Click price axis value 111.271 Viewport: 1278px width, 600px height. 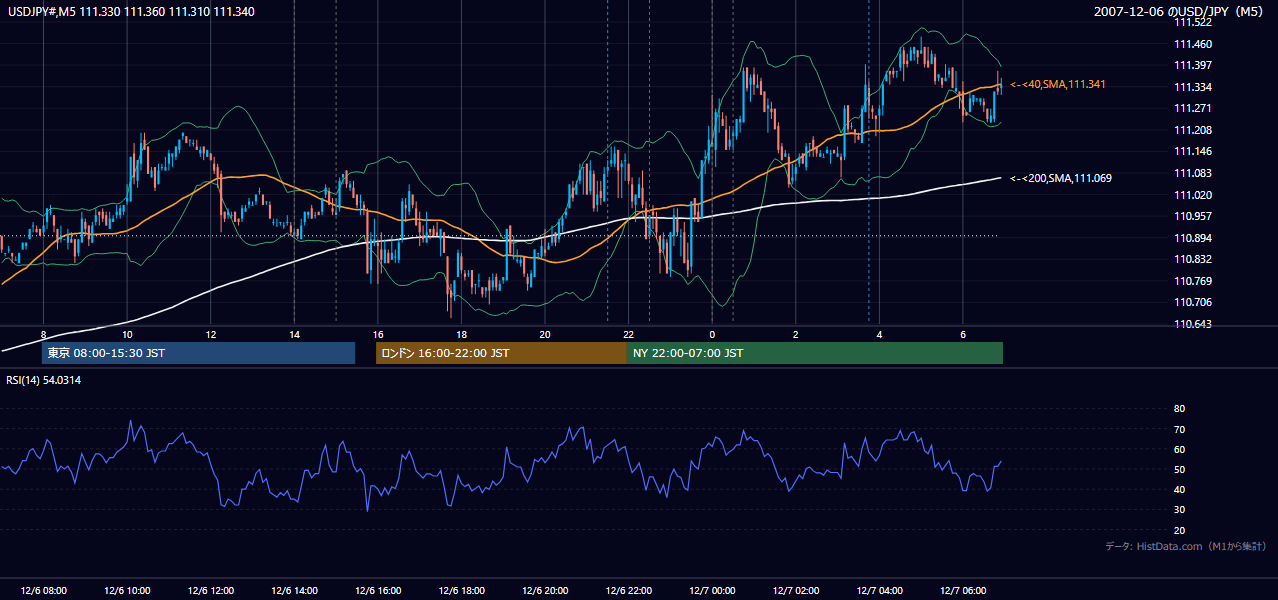[1191, 108]
